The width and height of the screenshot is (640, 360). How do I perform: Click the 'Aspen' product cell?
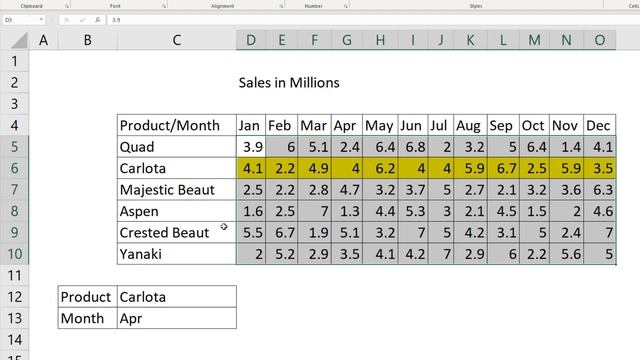point(177,211)
